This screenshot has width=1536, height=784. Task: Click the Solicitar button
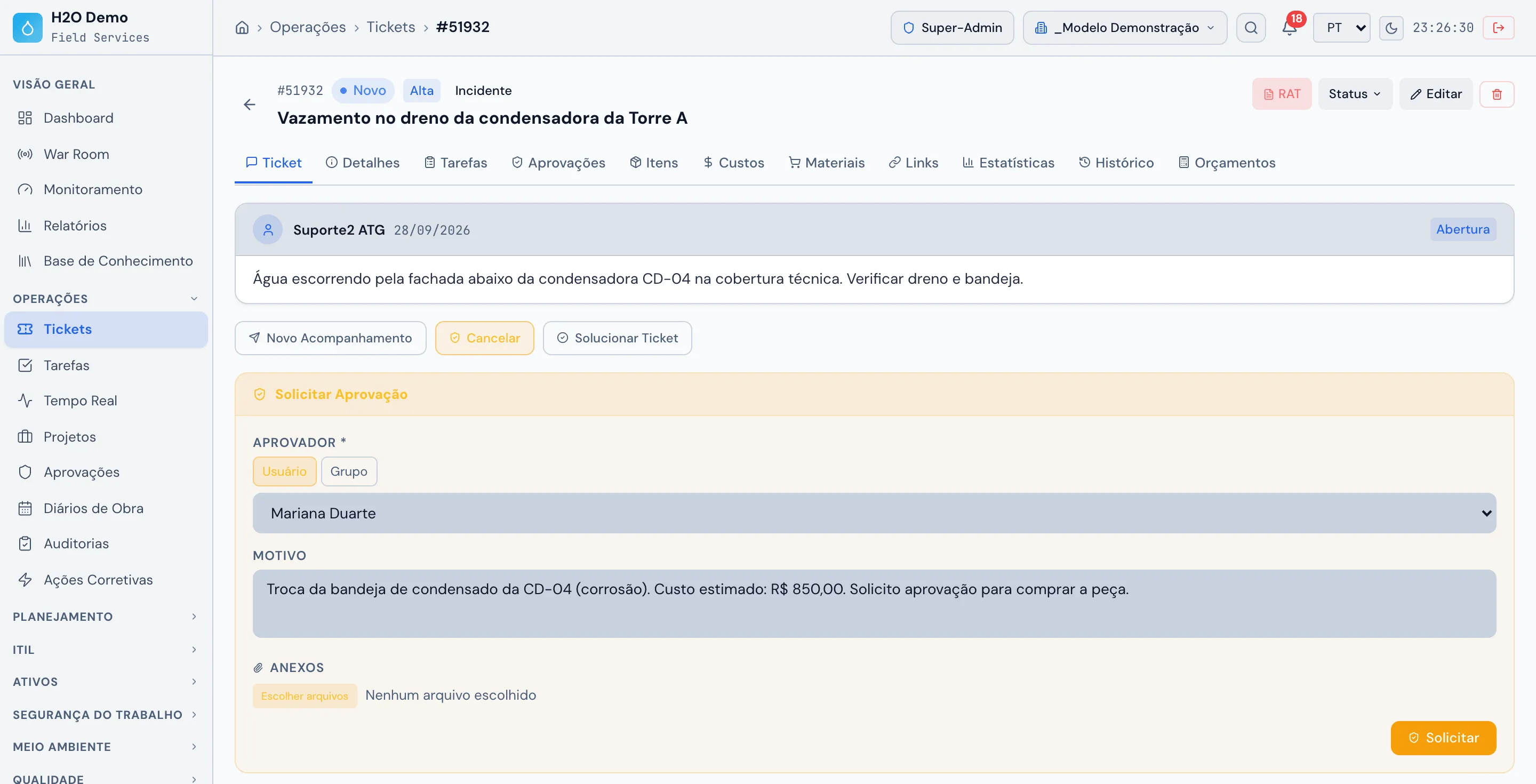[1443, 738]
